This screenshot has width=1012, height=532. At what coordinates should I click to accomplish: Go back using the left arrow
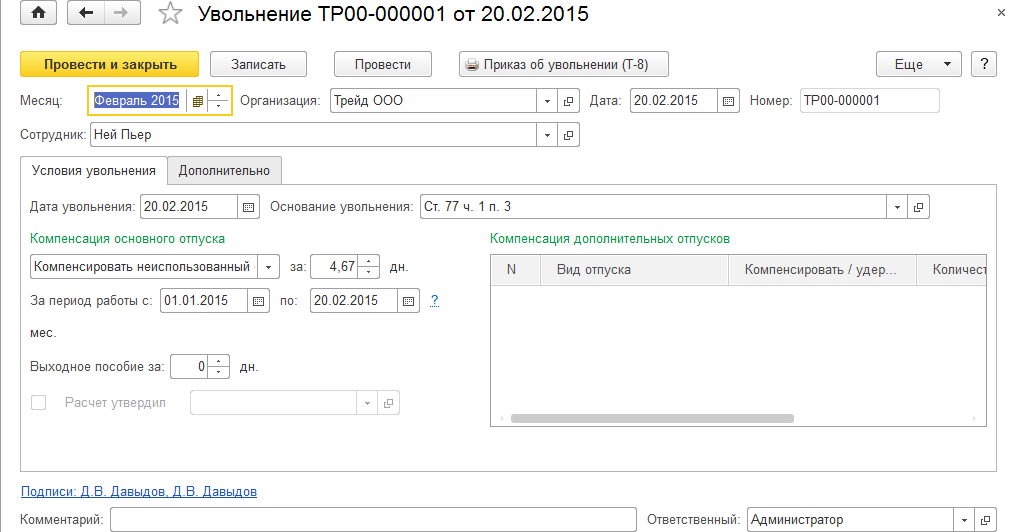[x=85, y=14]
